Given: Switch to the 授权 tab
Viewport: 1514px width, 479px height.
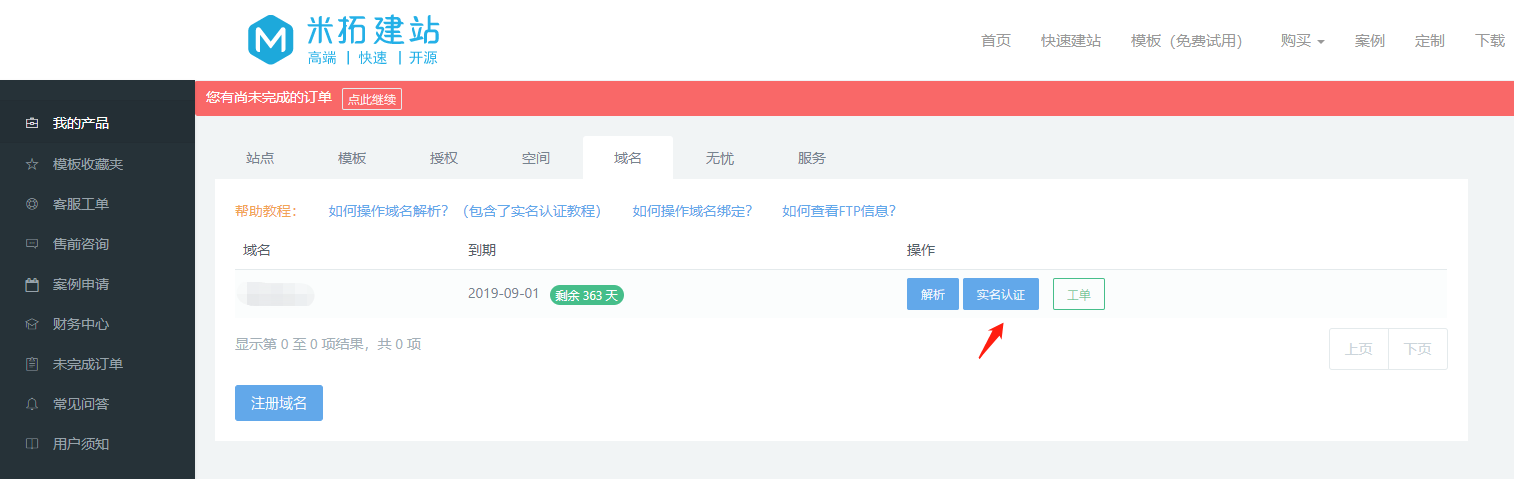Looking at the screenshot, I should (x=444, y=158).
